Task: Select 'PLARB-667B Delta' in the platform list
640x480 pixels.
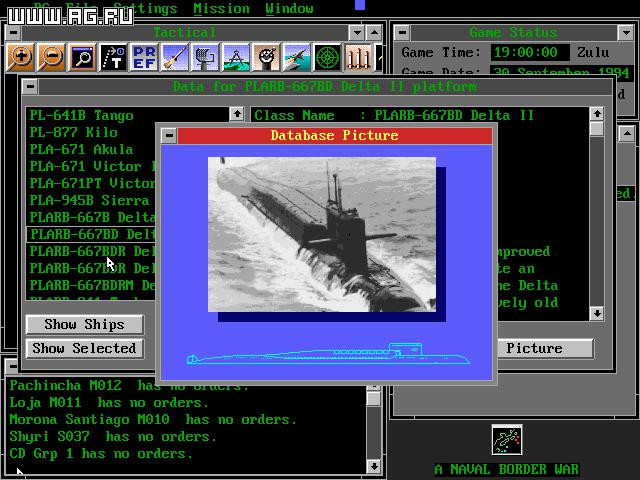Action: click(x=92, y=217)
